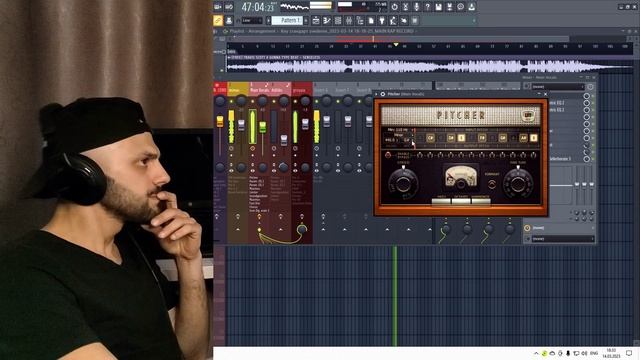Click the download arrow icon in top toolbar
This screenshot has width=640, height=360.
[471, 7]
